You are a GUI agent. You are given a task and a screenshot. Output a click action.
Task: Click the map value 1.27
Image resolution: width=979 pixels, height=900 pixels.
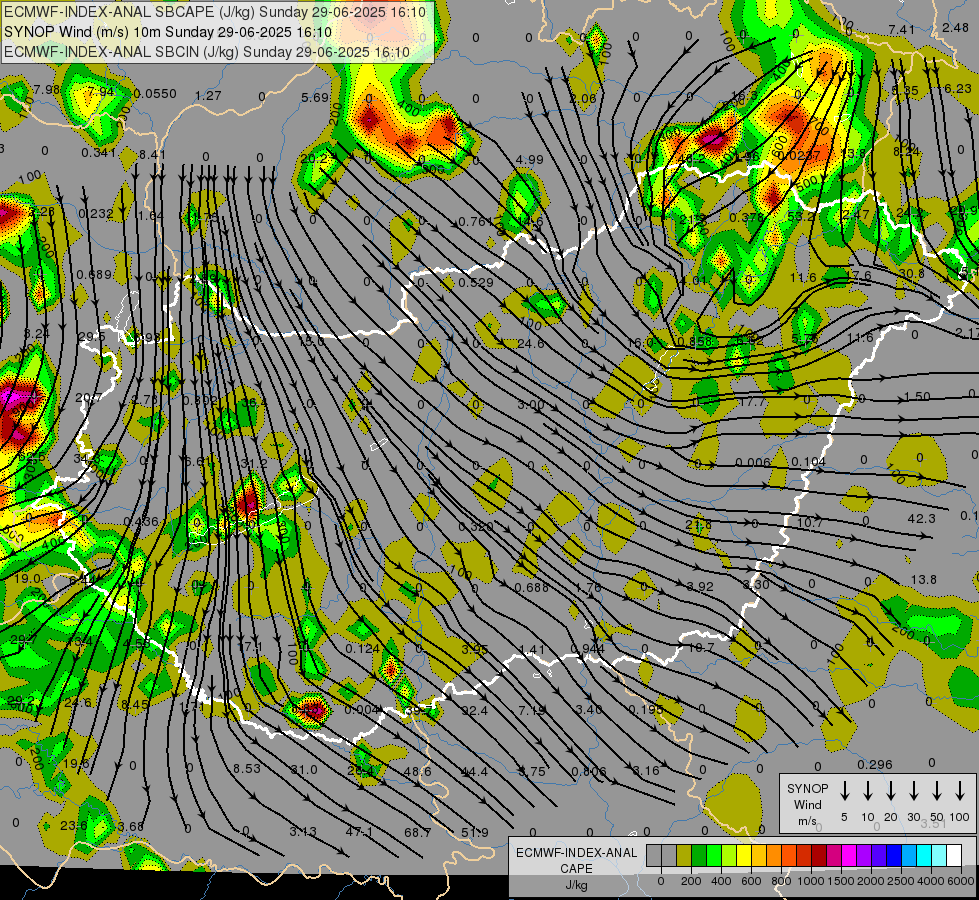tap(208, 96)
